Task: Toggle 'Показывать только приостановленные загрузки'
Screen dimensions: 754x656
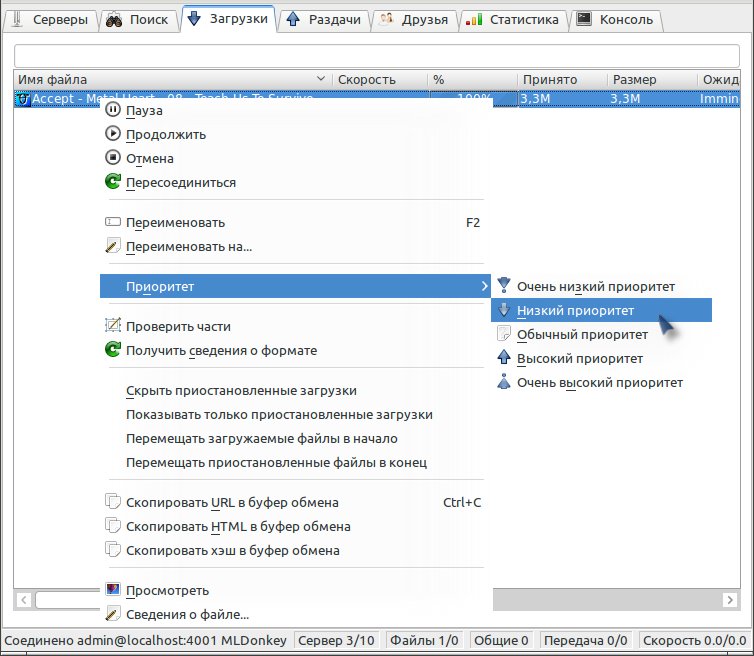Action: tap(295, 414)
